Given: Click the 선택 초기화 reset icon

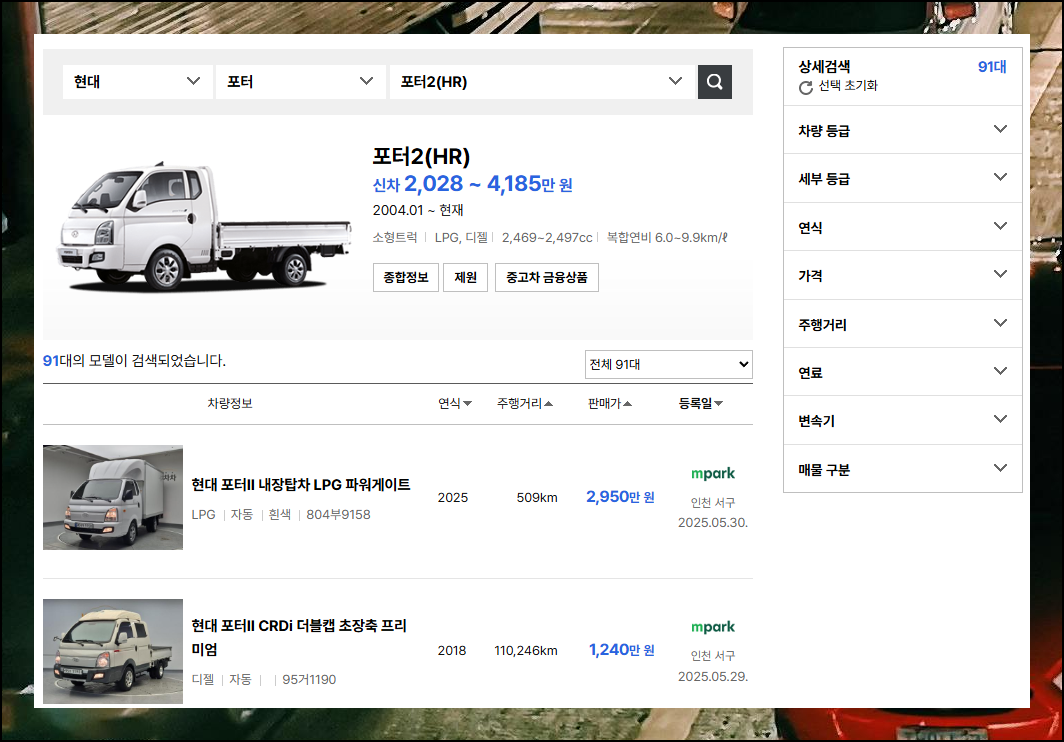Looking at the screenshot, I should point(805,88).
